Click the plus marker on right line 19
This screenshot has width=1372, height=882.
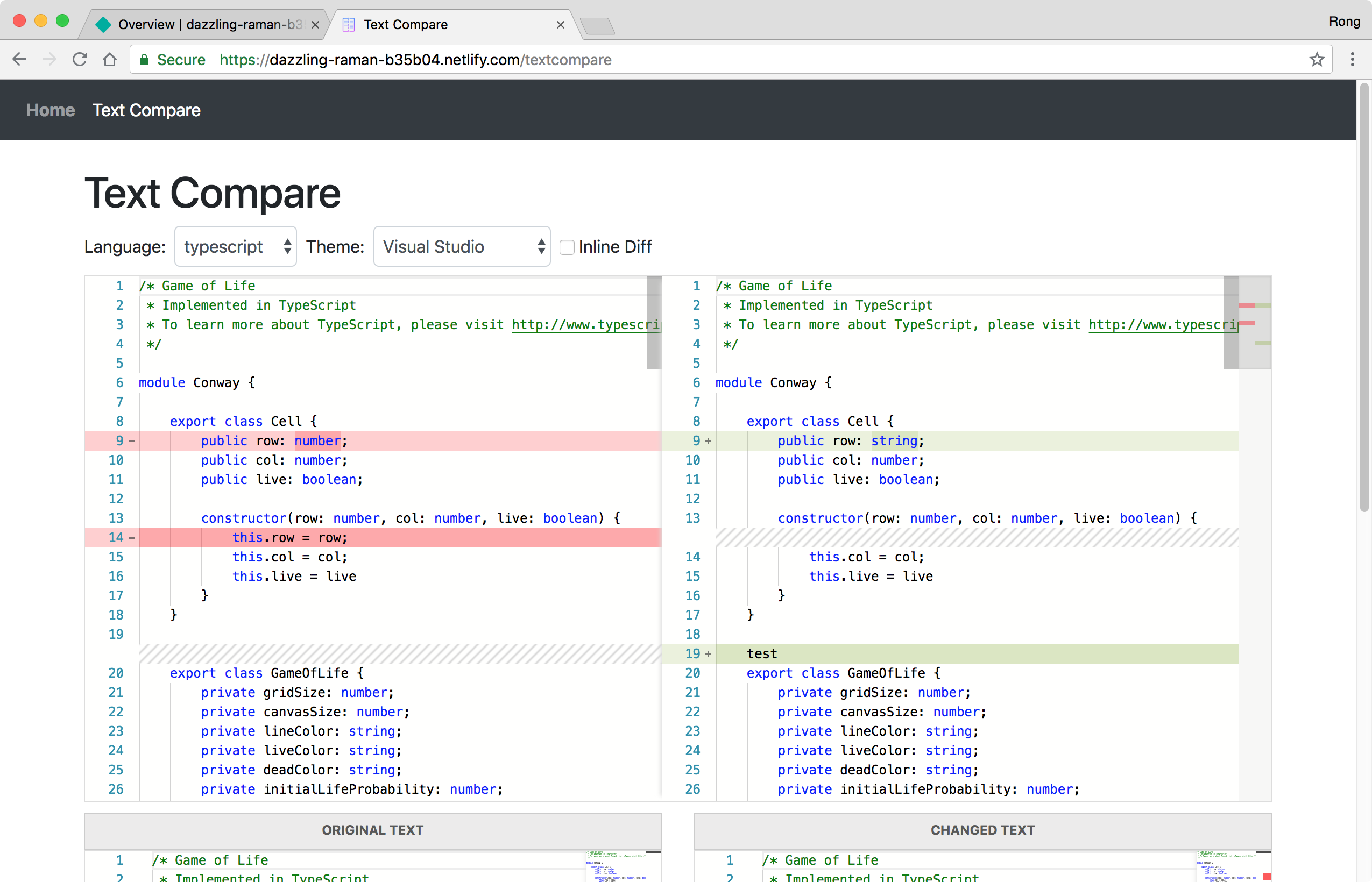coord(709,654)
